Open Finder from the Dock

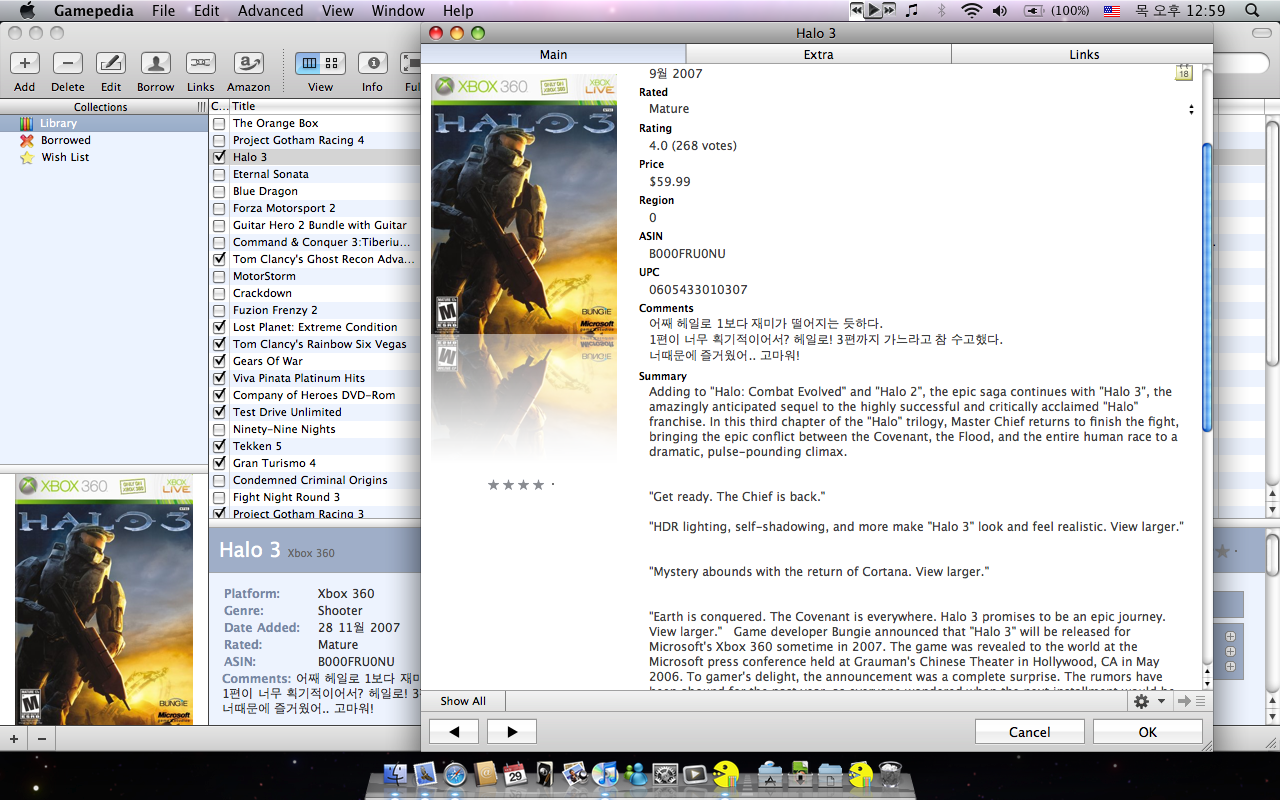pos(396,774)
